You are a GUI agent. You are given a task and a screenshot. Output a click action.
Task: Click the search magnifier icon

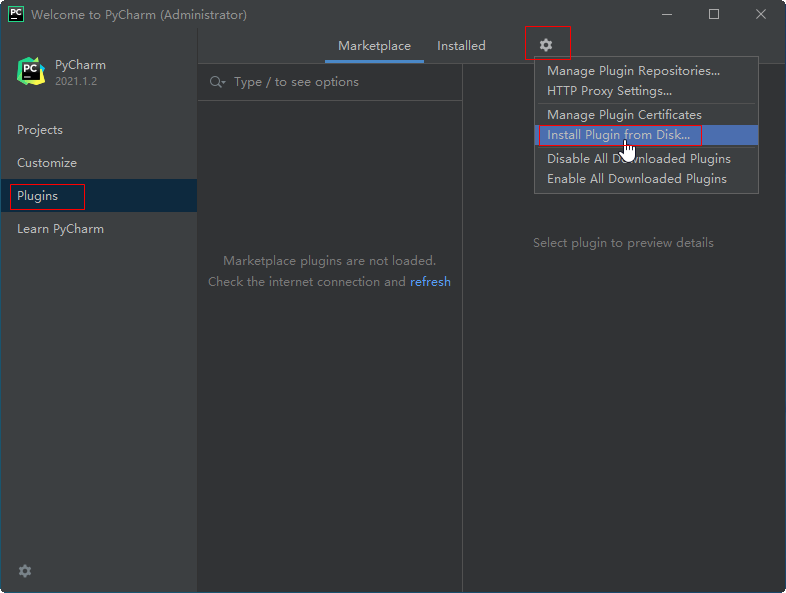coord(217,82)
